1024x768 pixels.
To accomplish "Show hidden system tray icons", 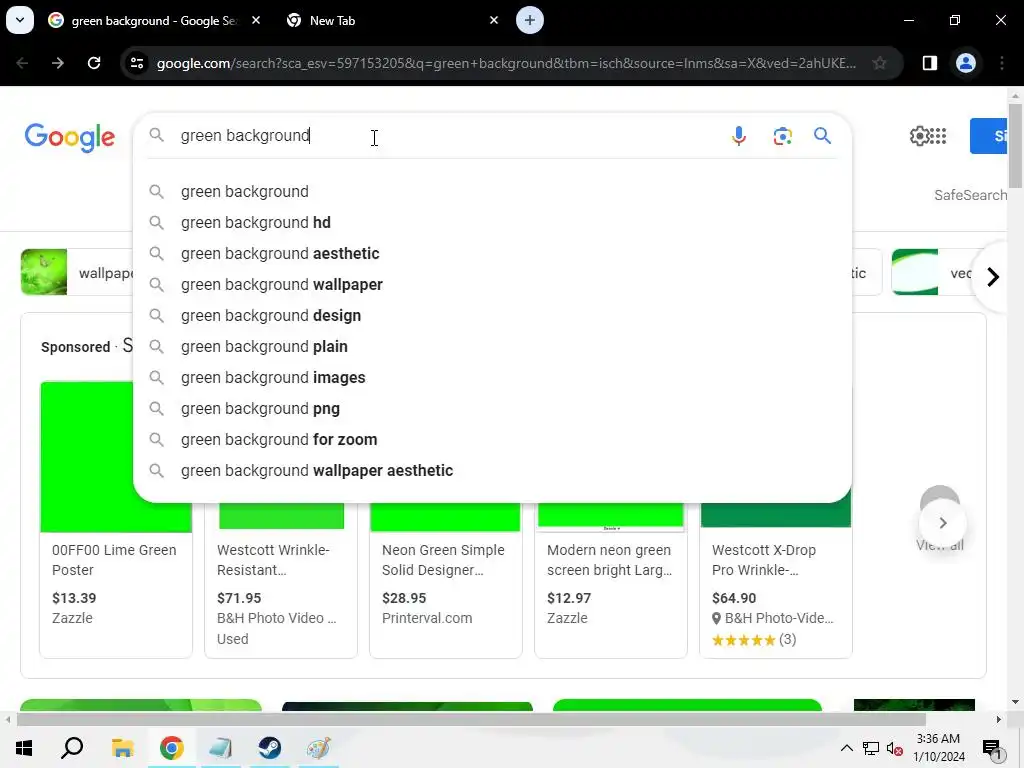I will [846, 748].
